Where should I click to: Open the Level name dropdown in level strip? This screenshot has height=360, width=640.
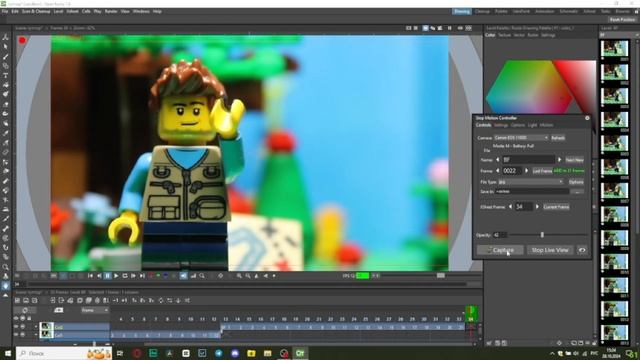click(x=619, y=35)
